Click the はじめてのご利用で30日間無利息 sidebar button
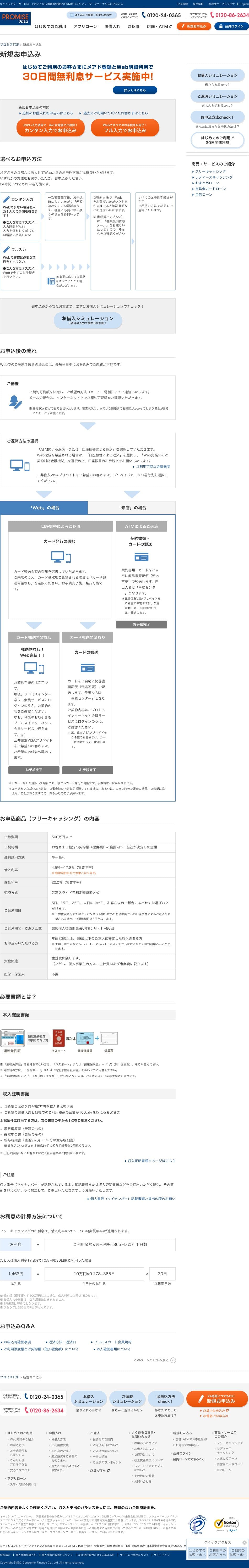 click(217, 140)
